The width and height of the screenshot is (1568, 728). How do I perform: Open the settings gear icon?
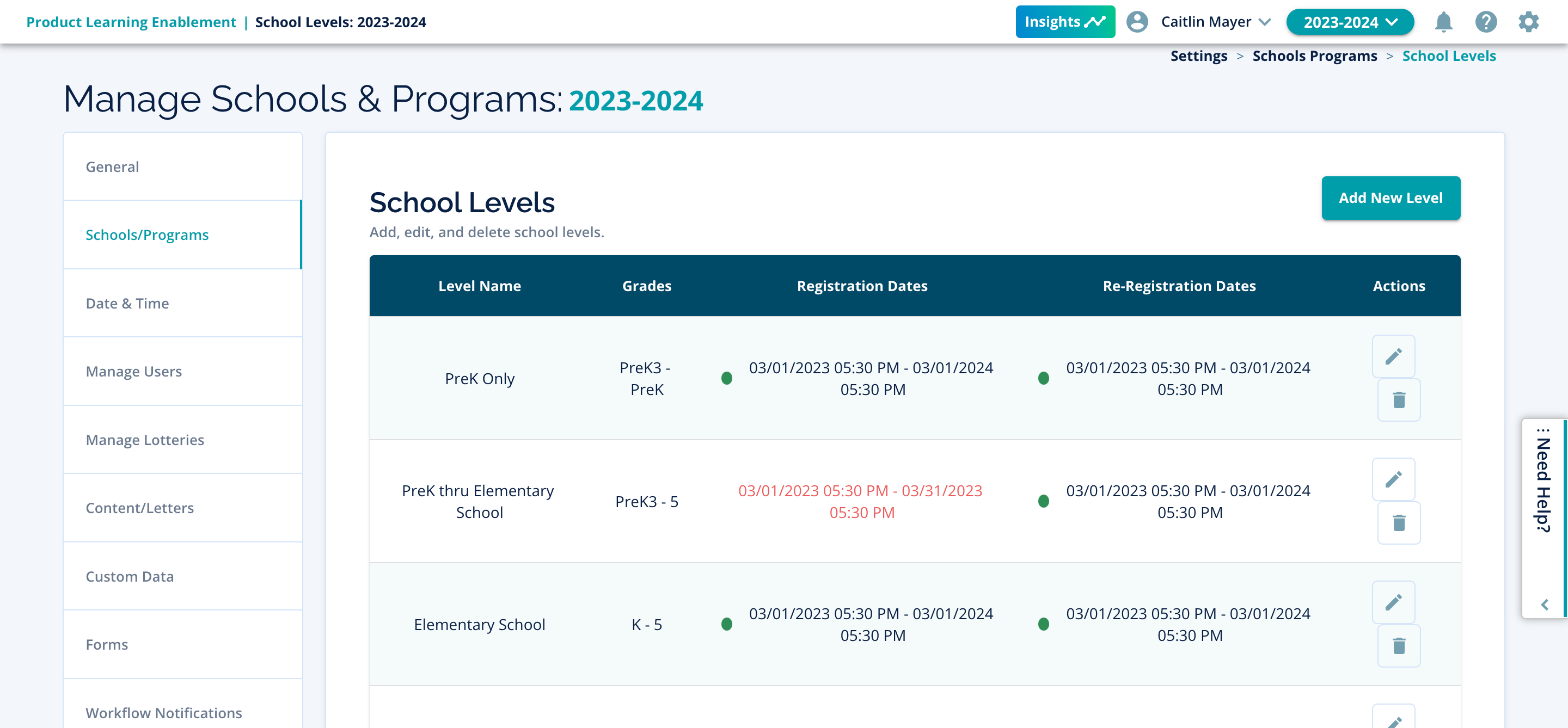(x=1528, y=22)
